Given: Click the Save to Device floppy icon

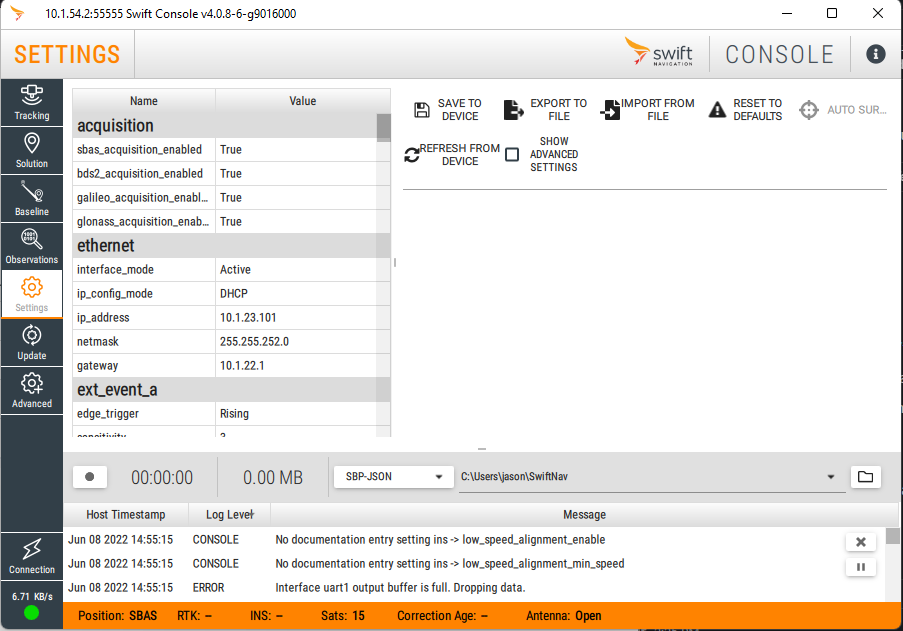Looking at the screenshot, I should tap(422, 109).
